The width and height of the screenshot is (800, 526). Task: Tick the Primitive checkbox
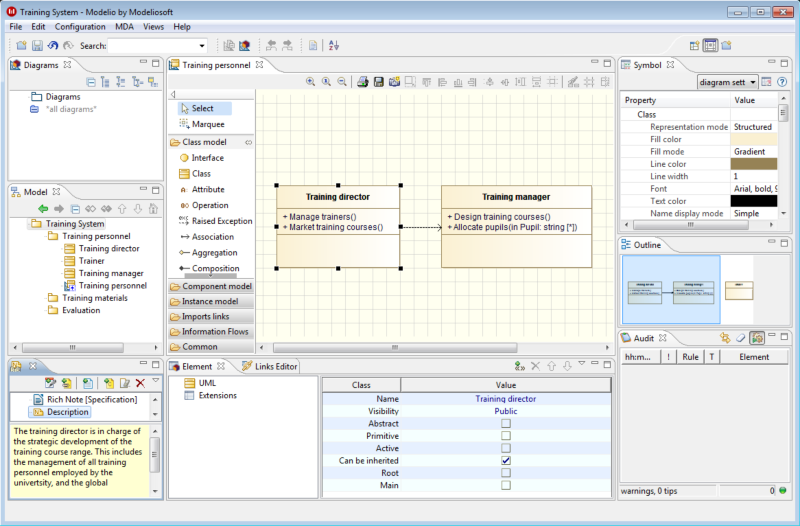pyautogui.click(x=506, y=436)
